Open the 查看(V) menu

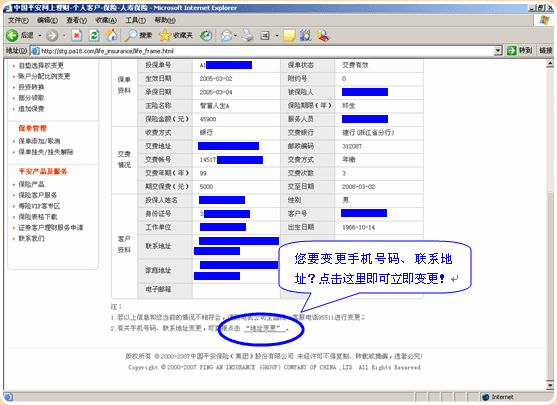tap(76, 20)
